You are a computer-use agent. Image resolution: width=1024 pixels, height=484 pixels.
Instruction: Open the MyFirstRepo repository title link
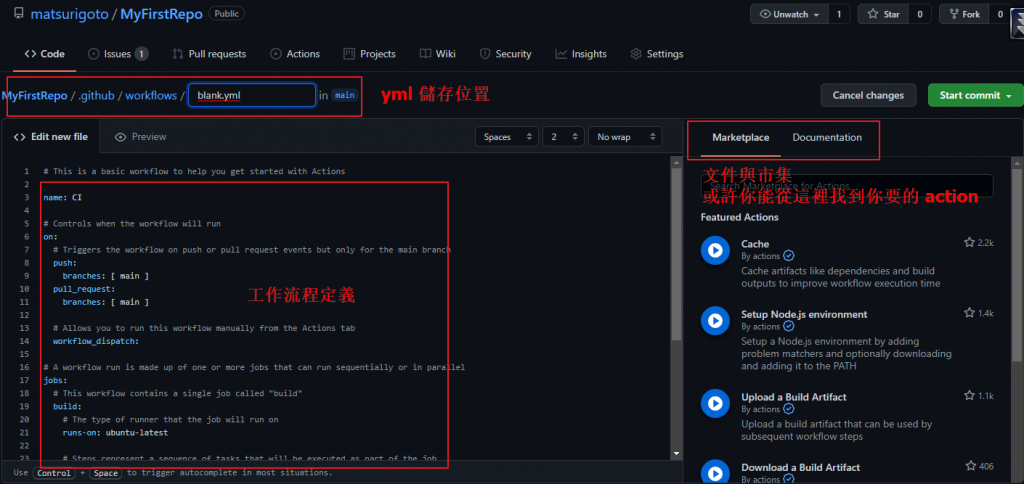pos(161,14)
